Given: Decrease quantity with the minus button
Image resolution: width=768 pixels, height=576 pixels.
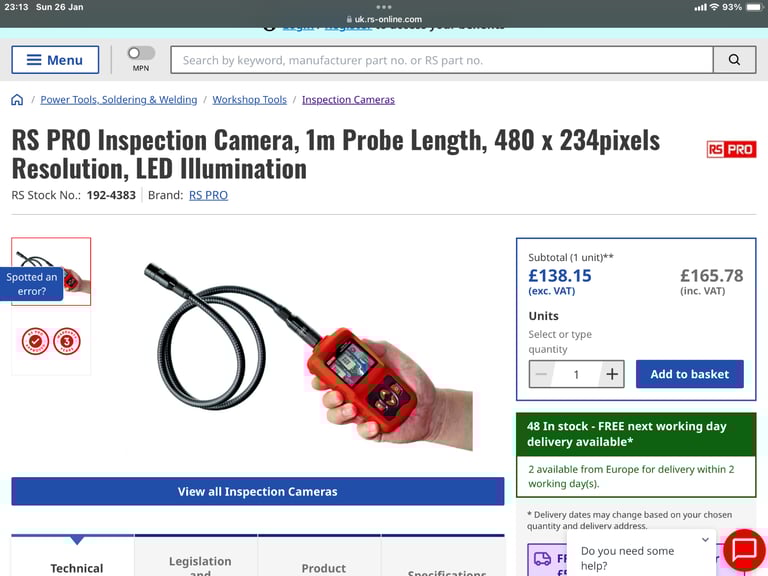Looking at the screenshot, I should point(541,374).
